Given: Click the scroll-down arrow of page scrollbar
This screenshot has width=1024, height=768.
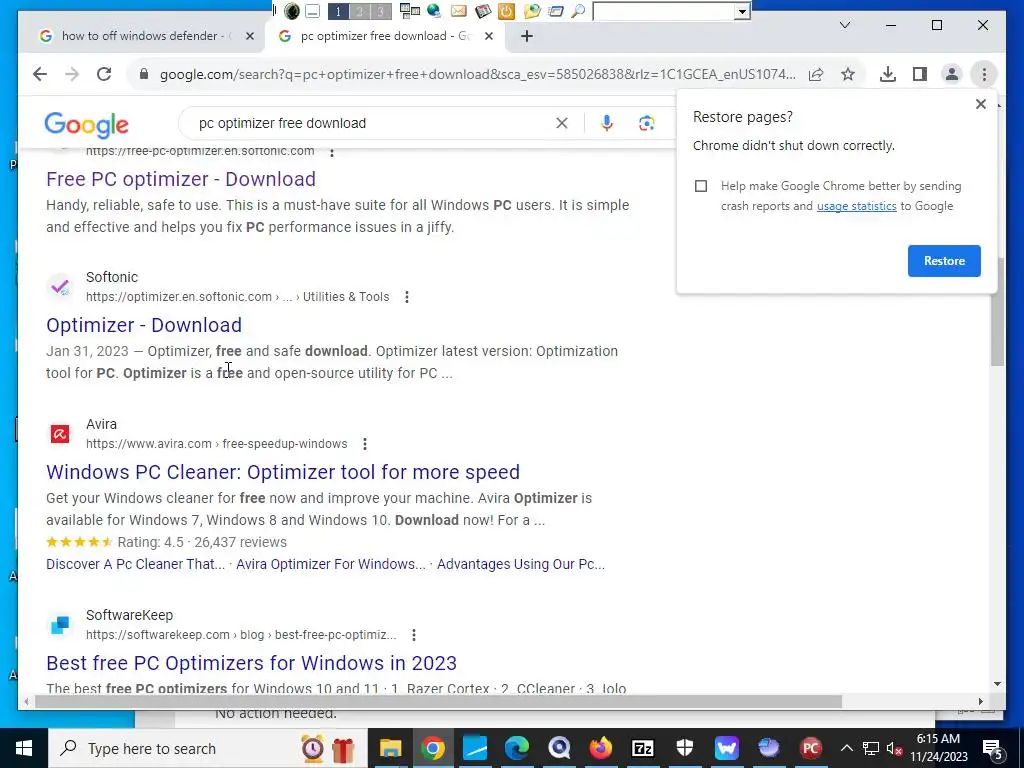Looking at the screenshot, I should (997, 684).
